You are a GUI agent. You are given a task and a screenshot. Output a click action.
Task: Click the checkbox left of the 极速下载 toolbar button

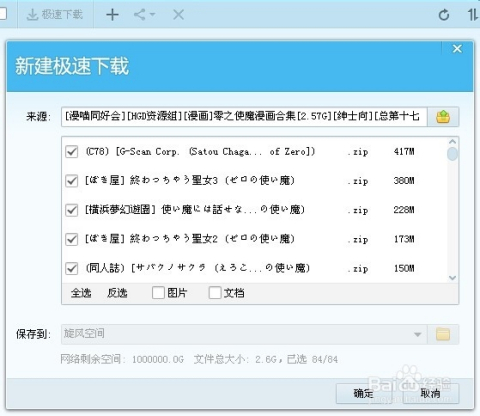click(x=3, y=14)
